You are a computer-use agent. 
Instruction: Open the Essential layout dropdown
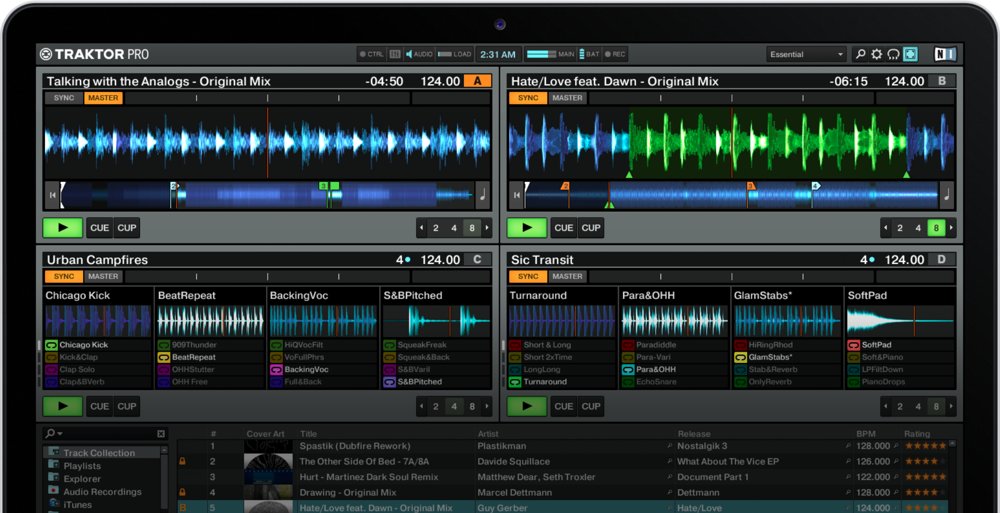tap(806, 54)
